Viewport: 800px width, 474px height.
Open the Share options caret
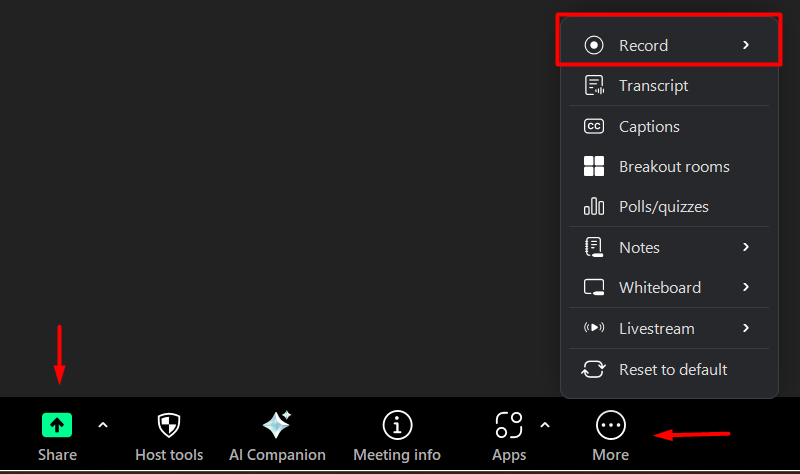point(103,425)
